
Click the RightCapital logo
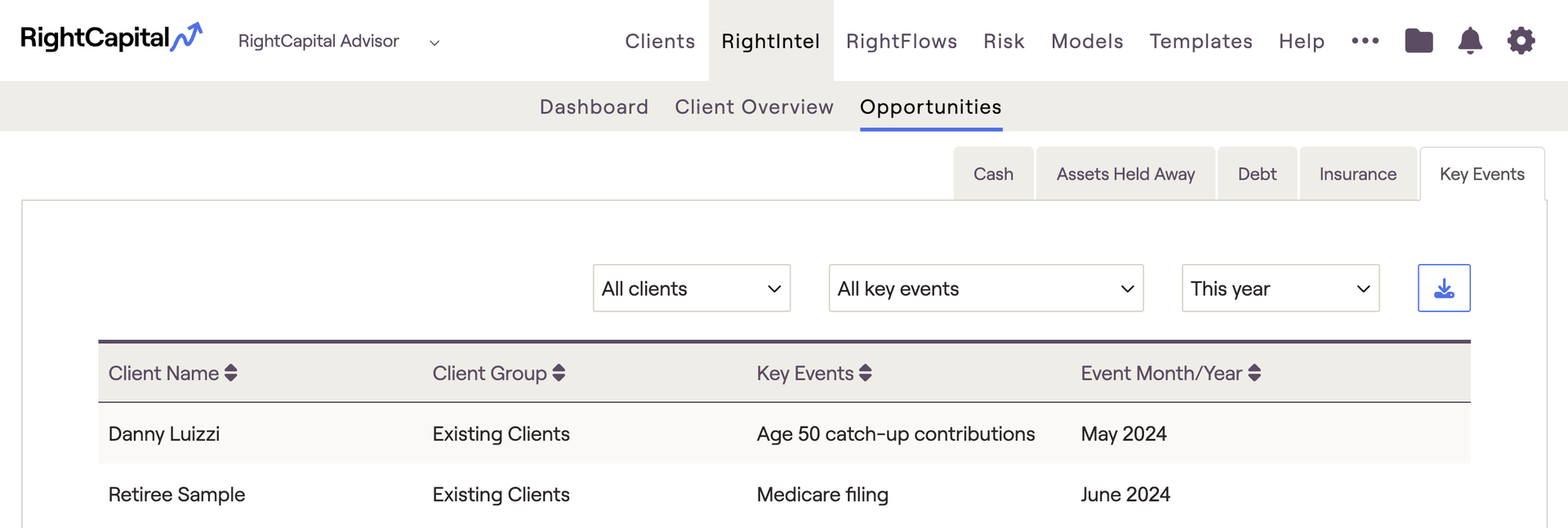[x=111, y=38]
